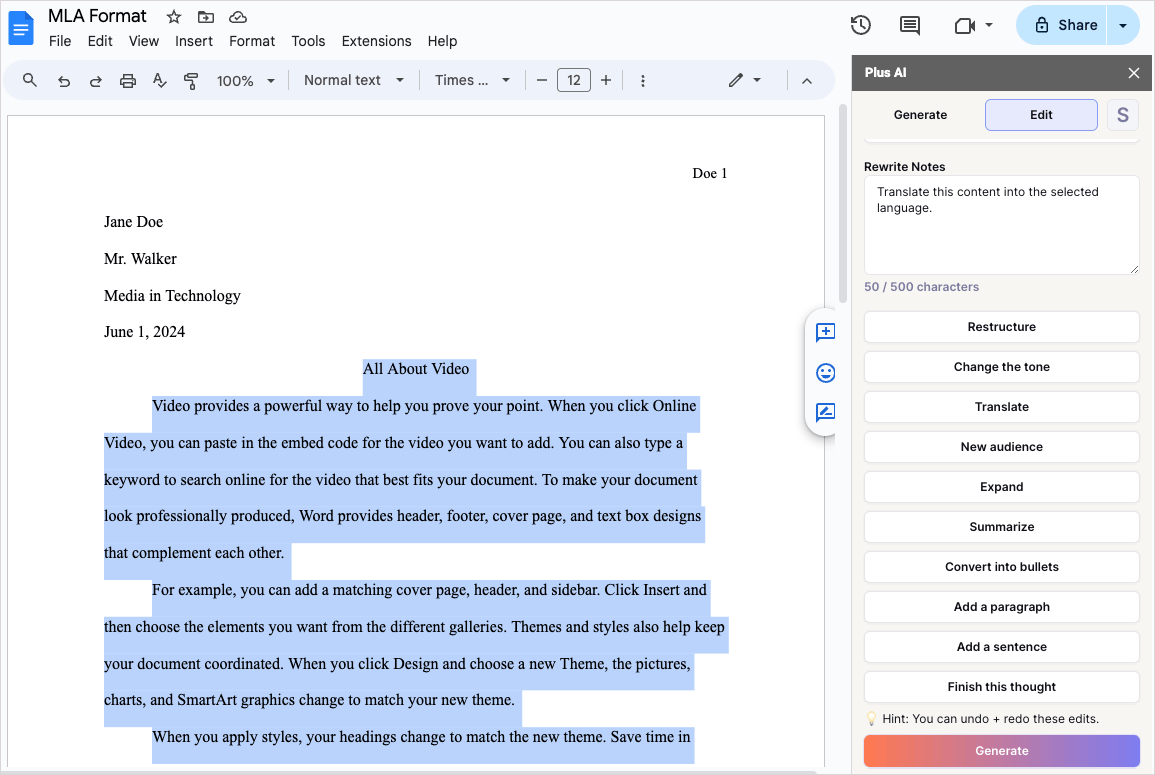Open Help menu
1155x775 pixels.
click(442, 41)
